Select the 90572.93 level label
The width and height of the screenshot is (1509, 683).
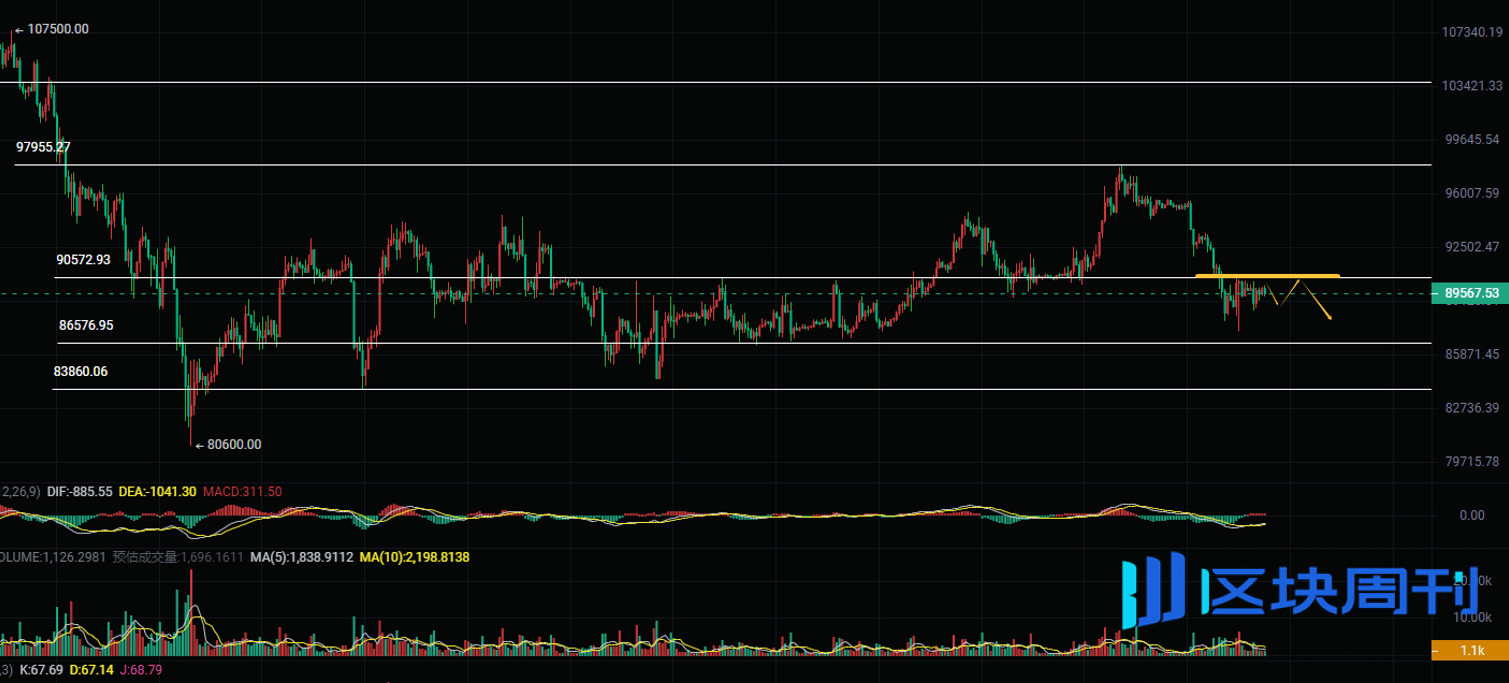point(82,259)
